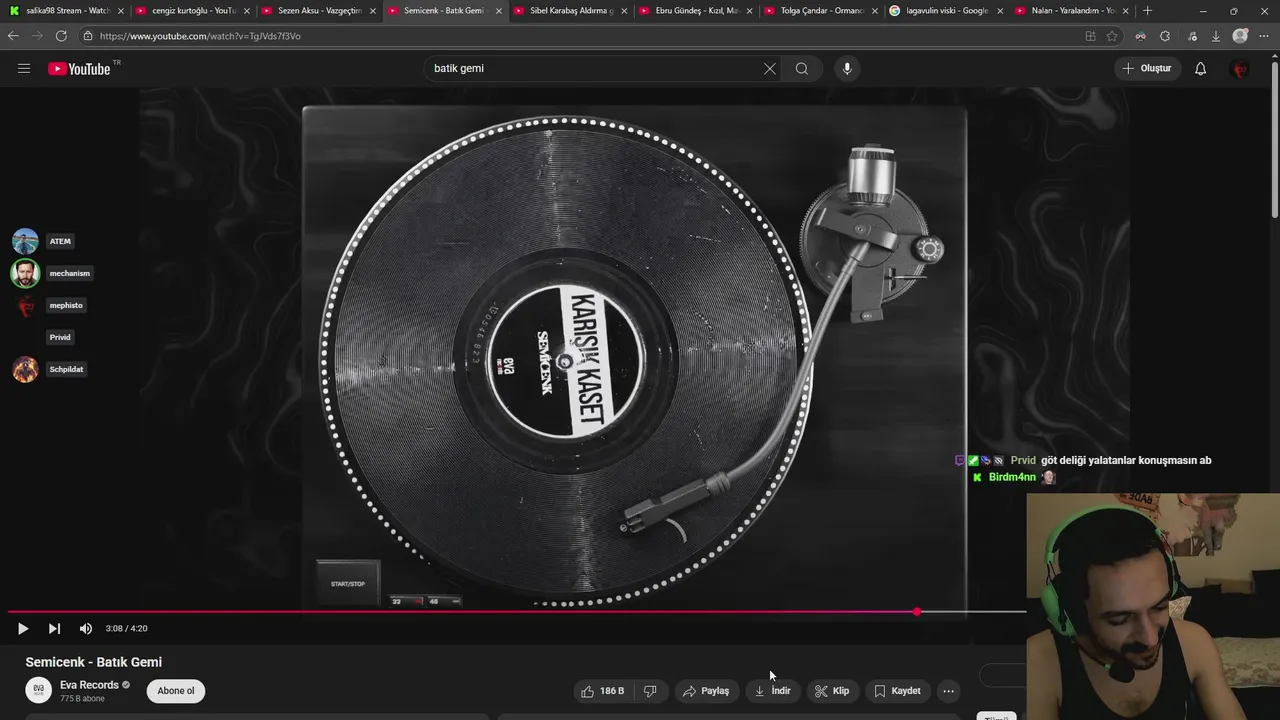1280x720 pixels.
Task: Start voice search with the microphone
Action: click(847, 69)
